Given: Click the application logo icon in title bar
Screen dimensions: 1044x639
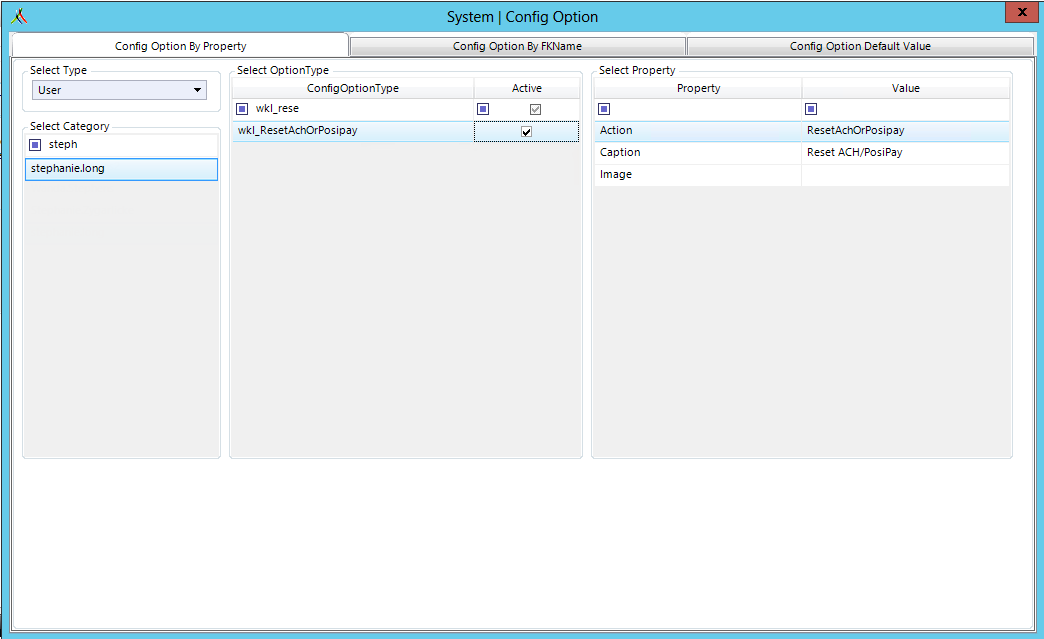Looking at the screenshot, I should 19,15.
